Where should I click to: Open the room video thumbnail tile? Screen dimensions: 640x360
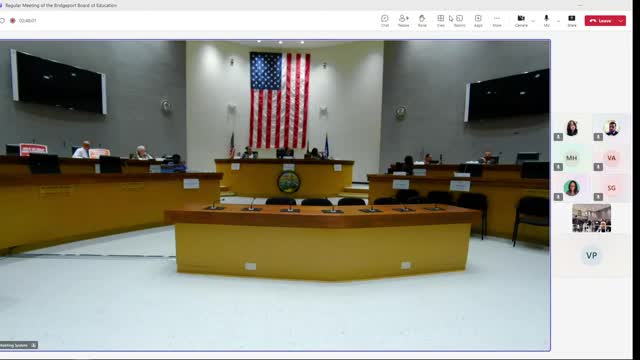point(591,218)
